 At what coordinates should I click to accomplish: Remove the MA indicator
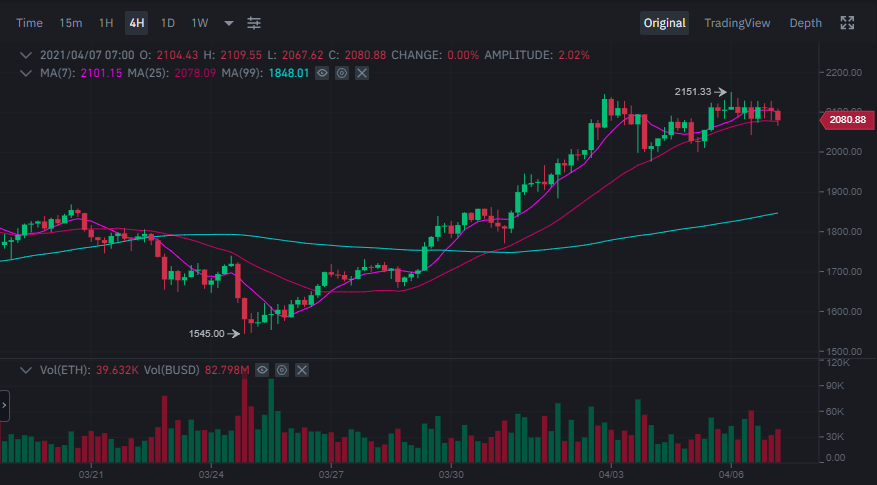point(362,73)
